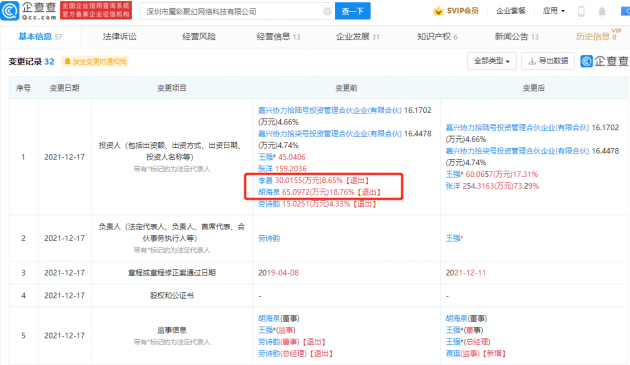The width and height of the screenshot is (630, 365).
Task: Open the 全部类型 filter dropdown
Action: click(492, 61)
